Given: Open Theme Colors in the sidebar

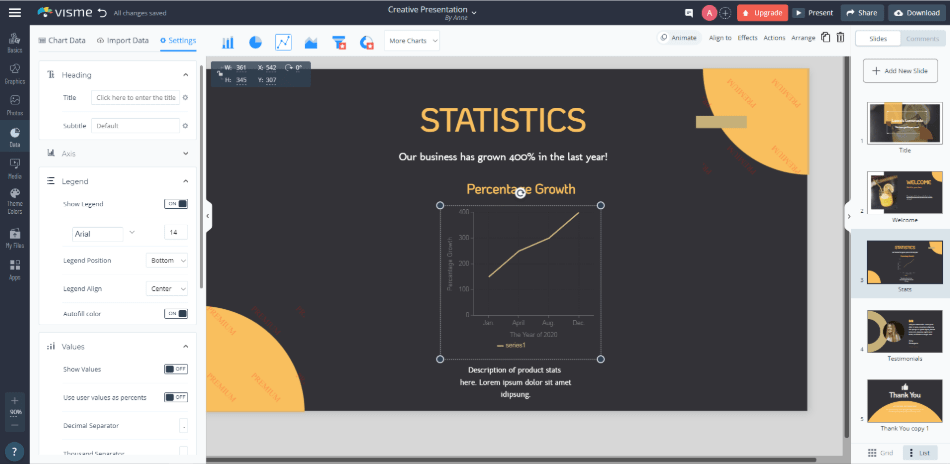Looking at the screenshot, I should coord(15,202).
